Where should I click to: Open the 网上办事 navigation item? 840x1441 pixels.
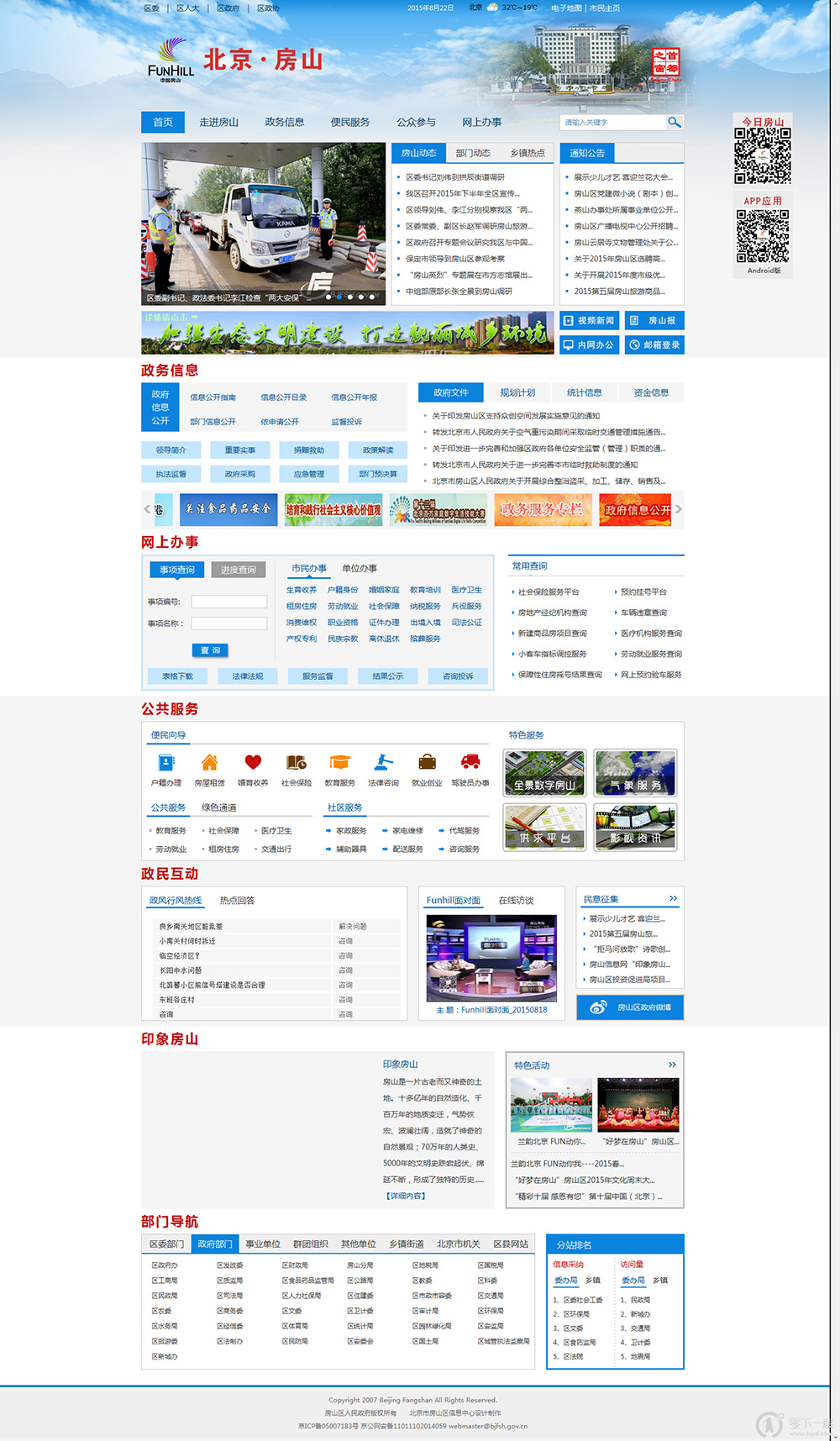coord(481,122)
